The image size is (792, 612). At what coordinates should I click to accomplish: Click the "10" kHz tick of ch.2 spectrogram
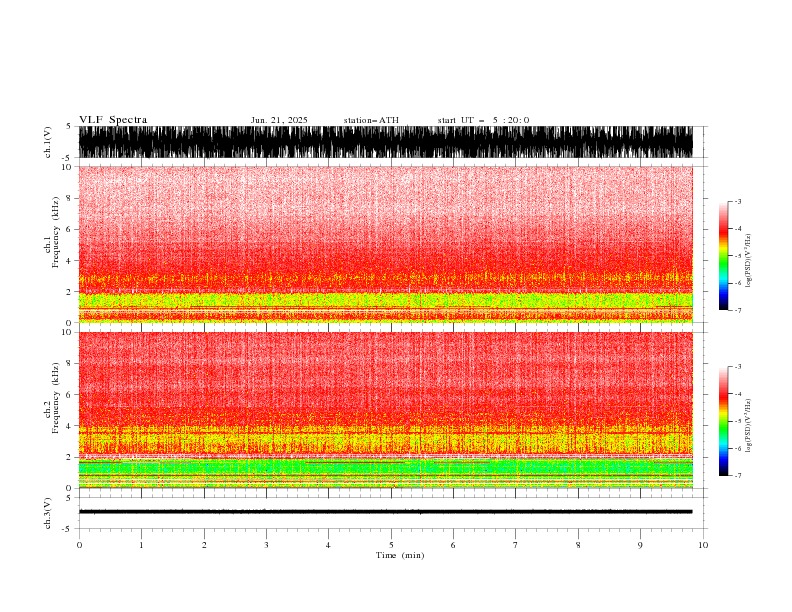[67, 332]
